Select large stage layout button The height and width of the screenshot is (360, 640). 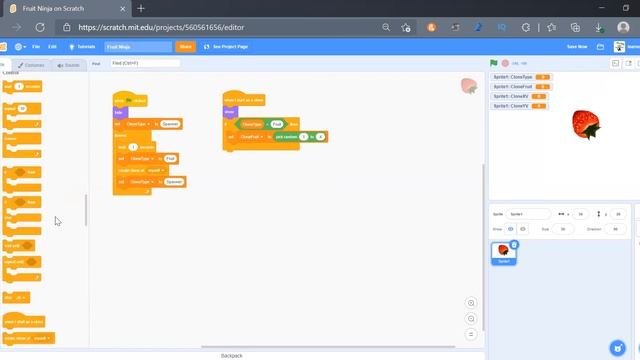coord(628,63)
